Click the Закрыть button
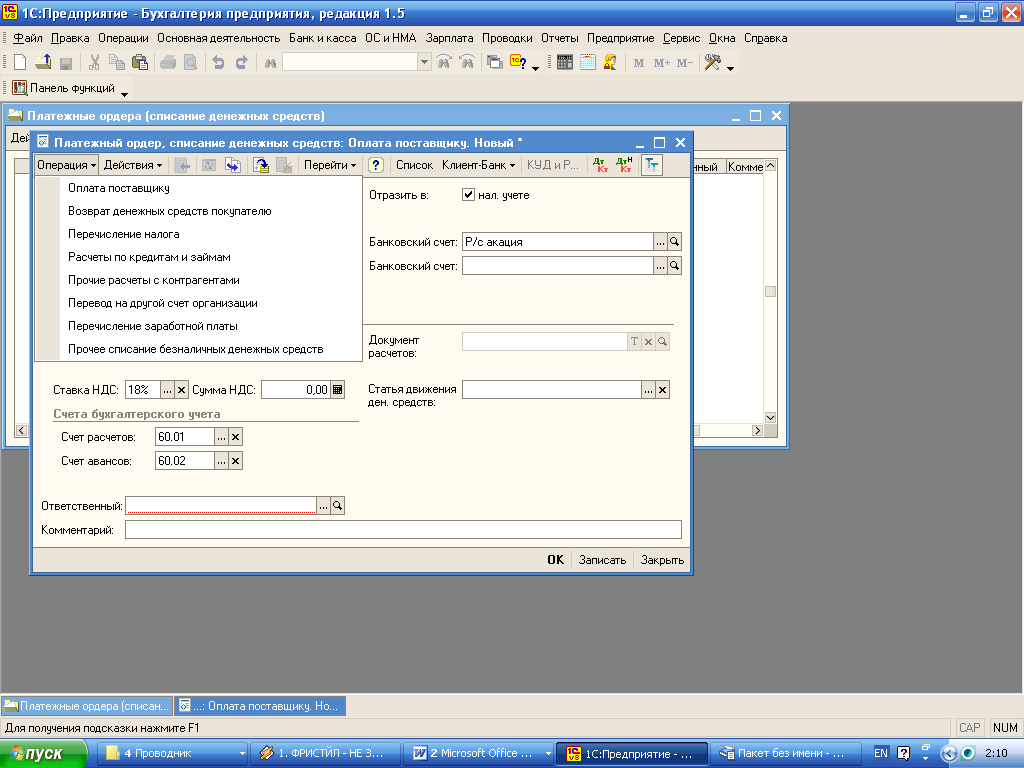 [x=662, y=560]
